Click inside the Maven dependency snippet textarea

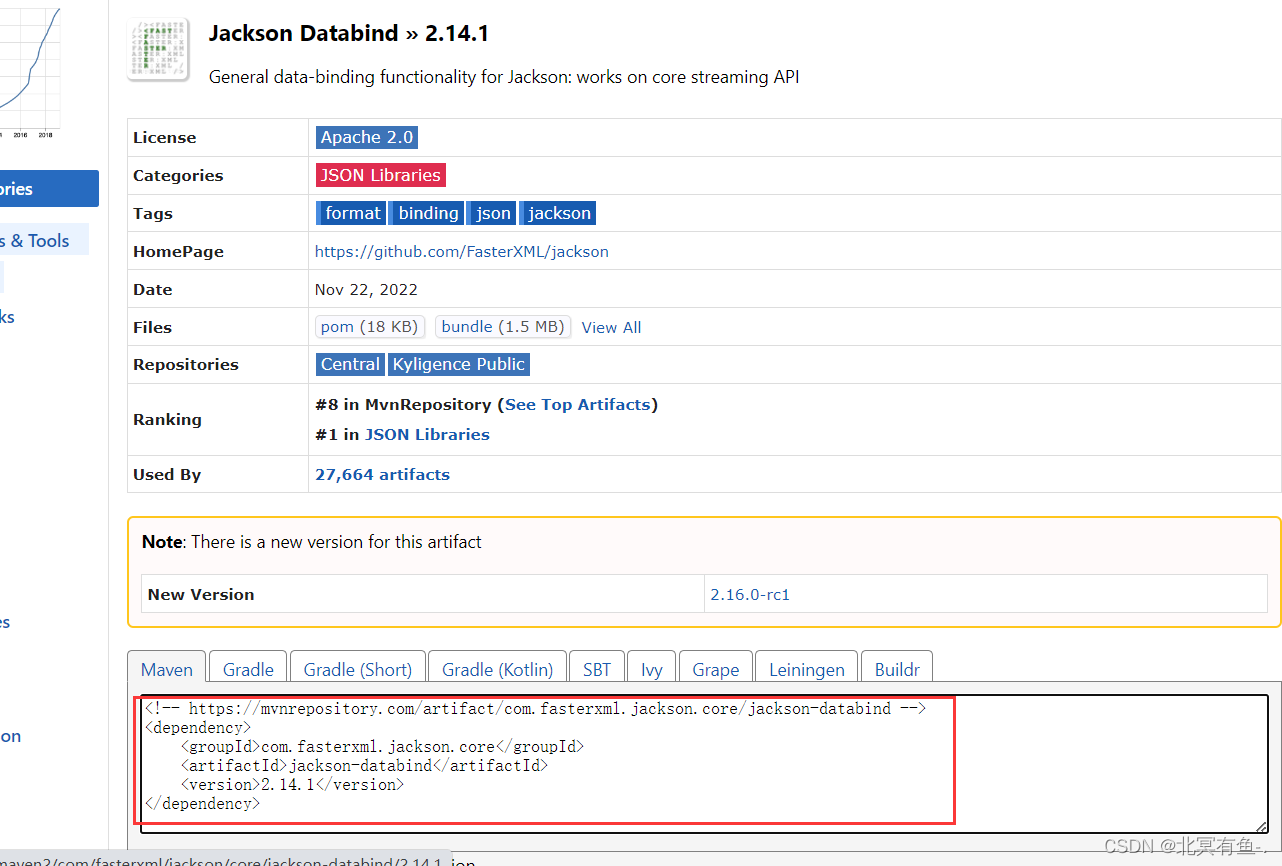click(704, 764)
